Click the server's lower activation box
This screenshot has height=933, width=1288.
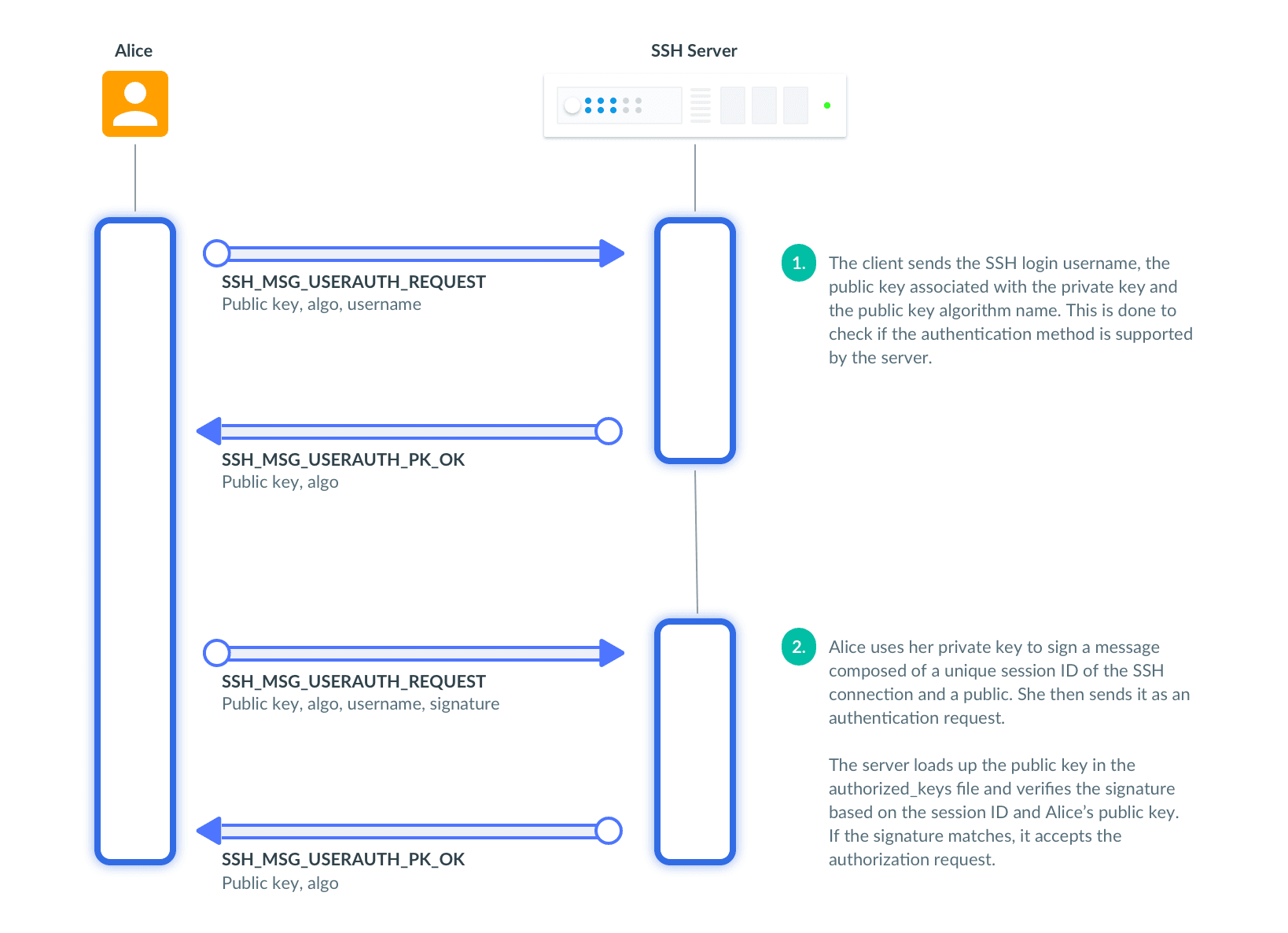(695, 742)
